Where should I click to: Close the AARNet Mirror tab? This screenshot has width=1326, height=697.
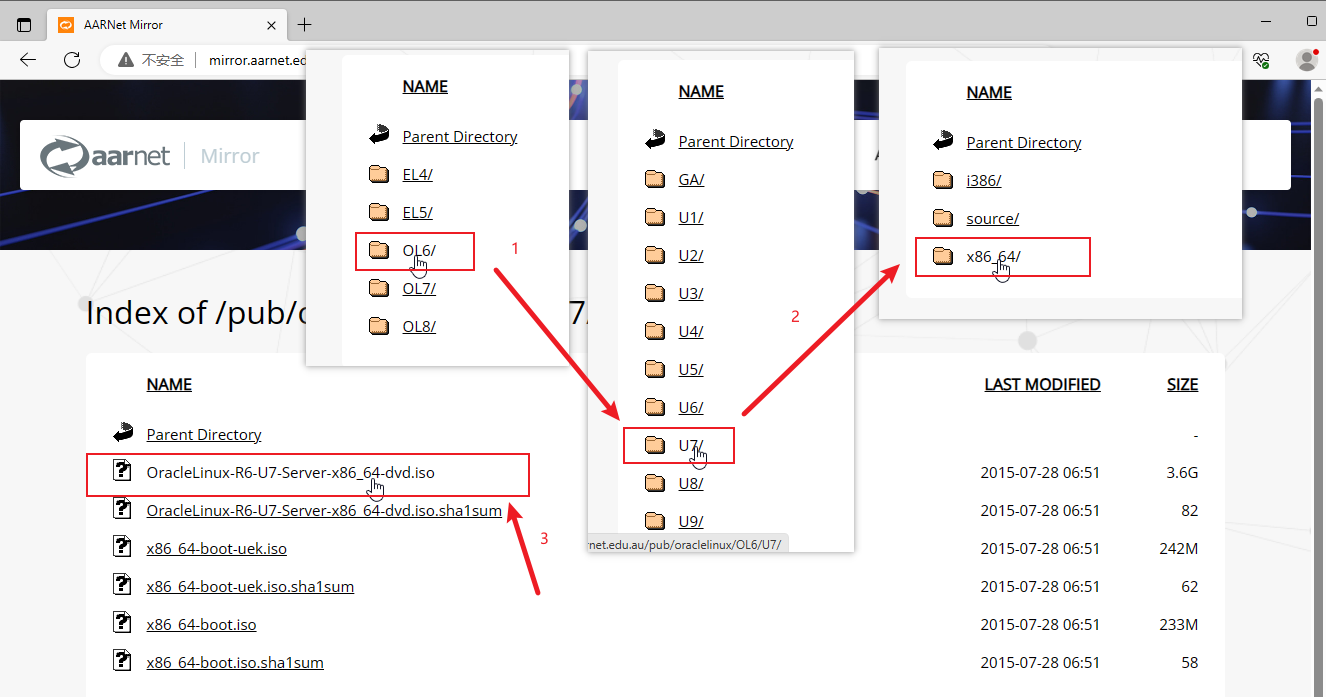(271, 24)
